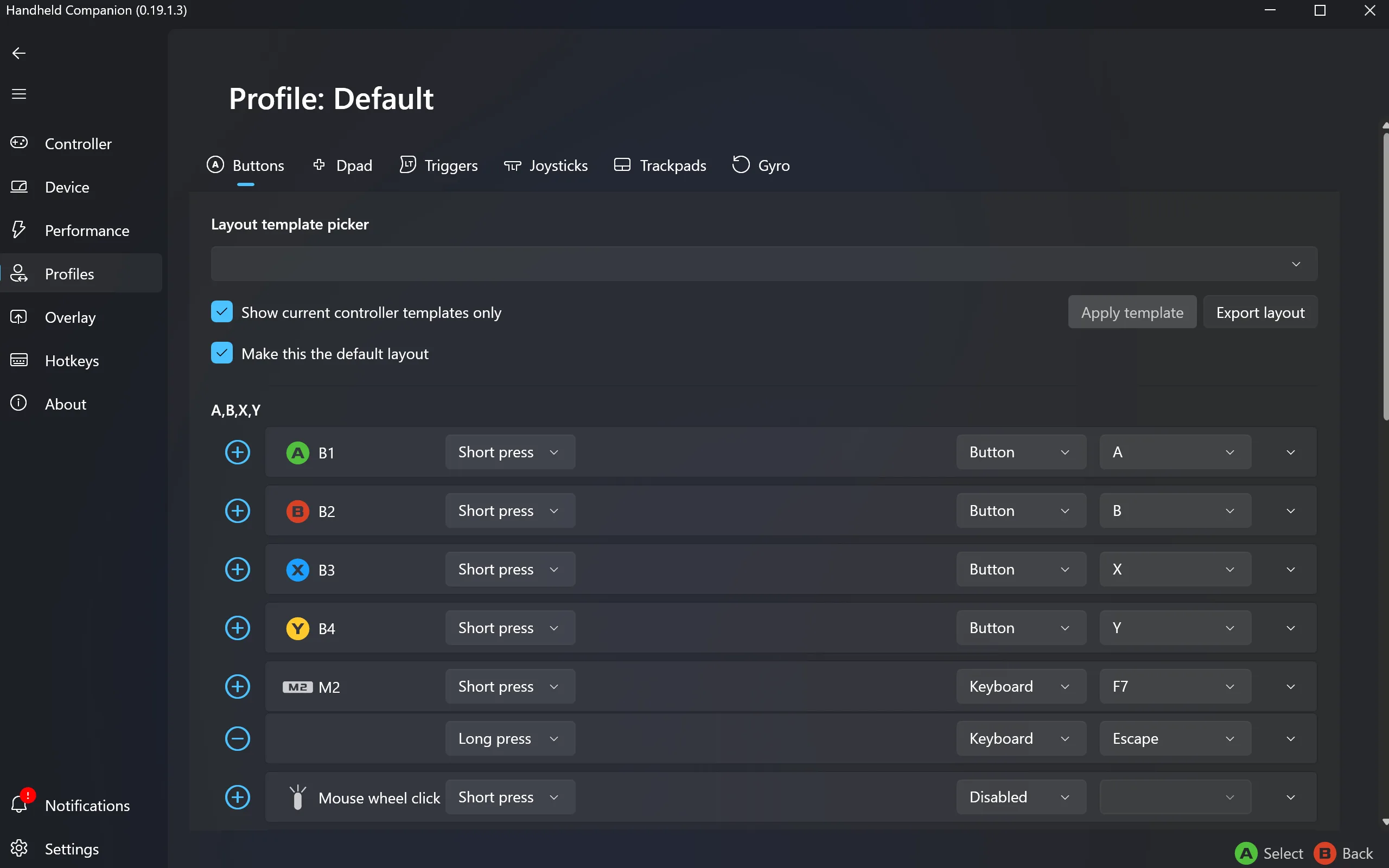Screen dimensions: 1389x868
Task: Open B1 Short press type dropdown
Action: click(x=510, y=452)
